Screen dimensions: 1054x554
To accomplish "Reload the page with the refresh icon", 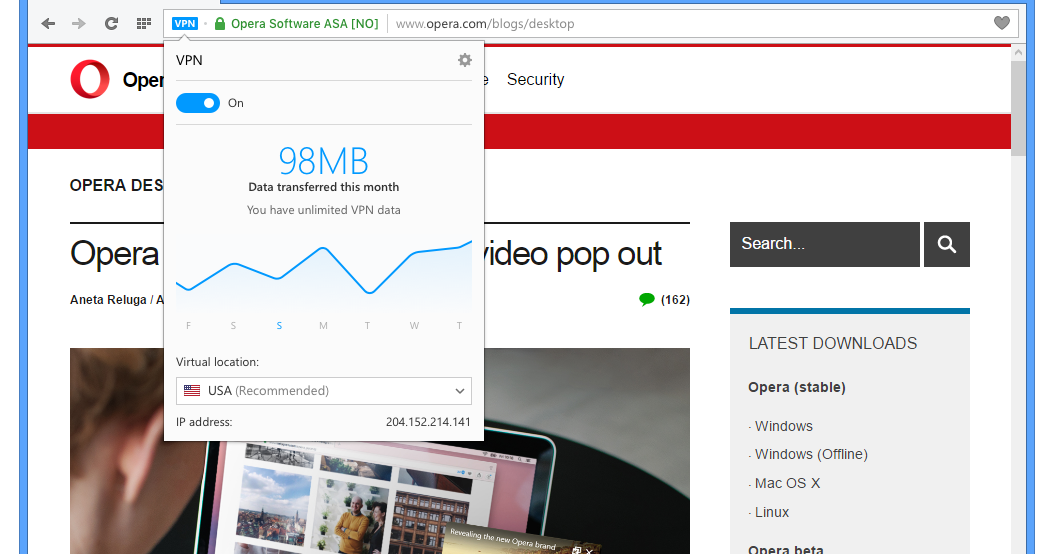I will [x=111, y=24].
